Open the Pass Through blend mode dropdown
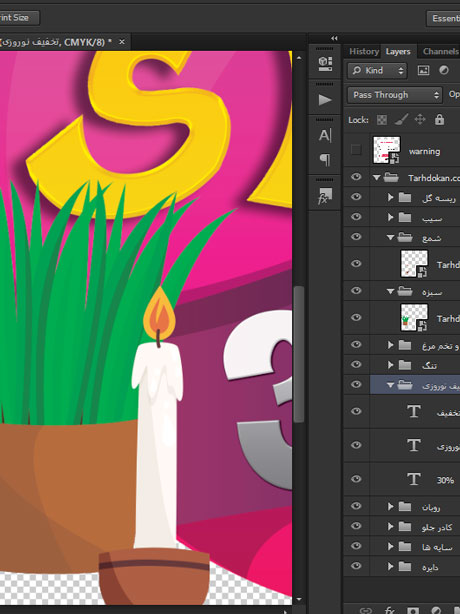 click(x=395, y=95)
